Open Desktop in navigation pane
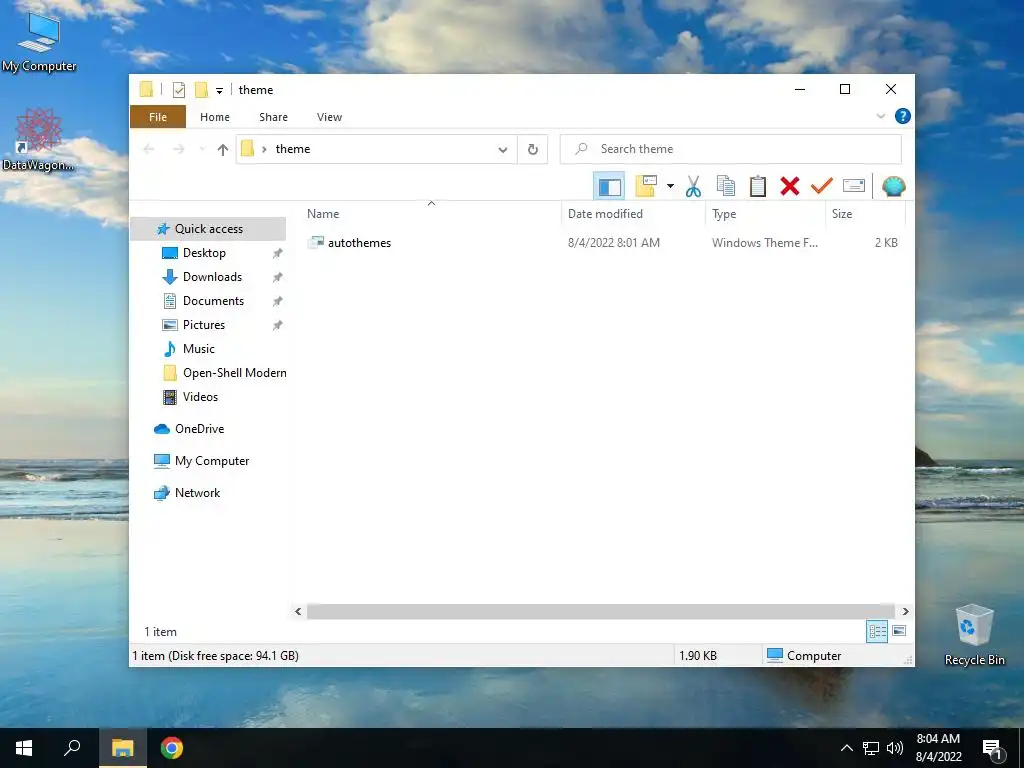The height and width of the screenshot is (768, 1024). (x=204, y=253)
